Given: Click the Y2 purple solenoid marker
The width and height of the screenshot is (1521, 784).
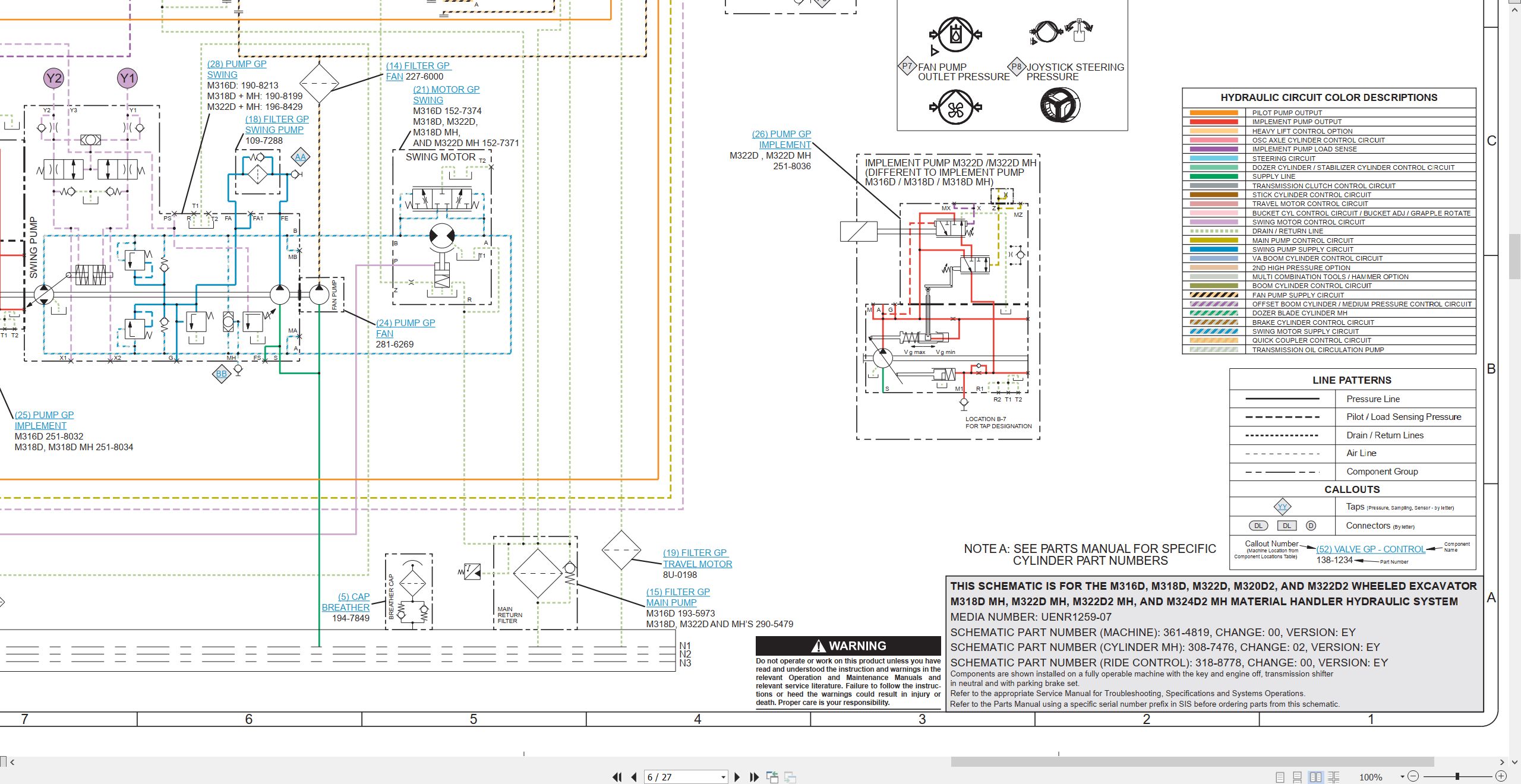Looking at the screenshot, I should [53, 78].
